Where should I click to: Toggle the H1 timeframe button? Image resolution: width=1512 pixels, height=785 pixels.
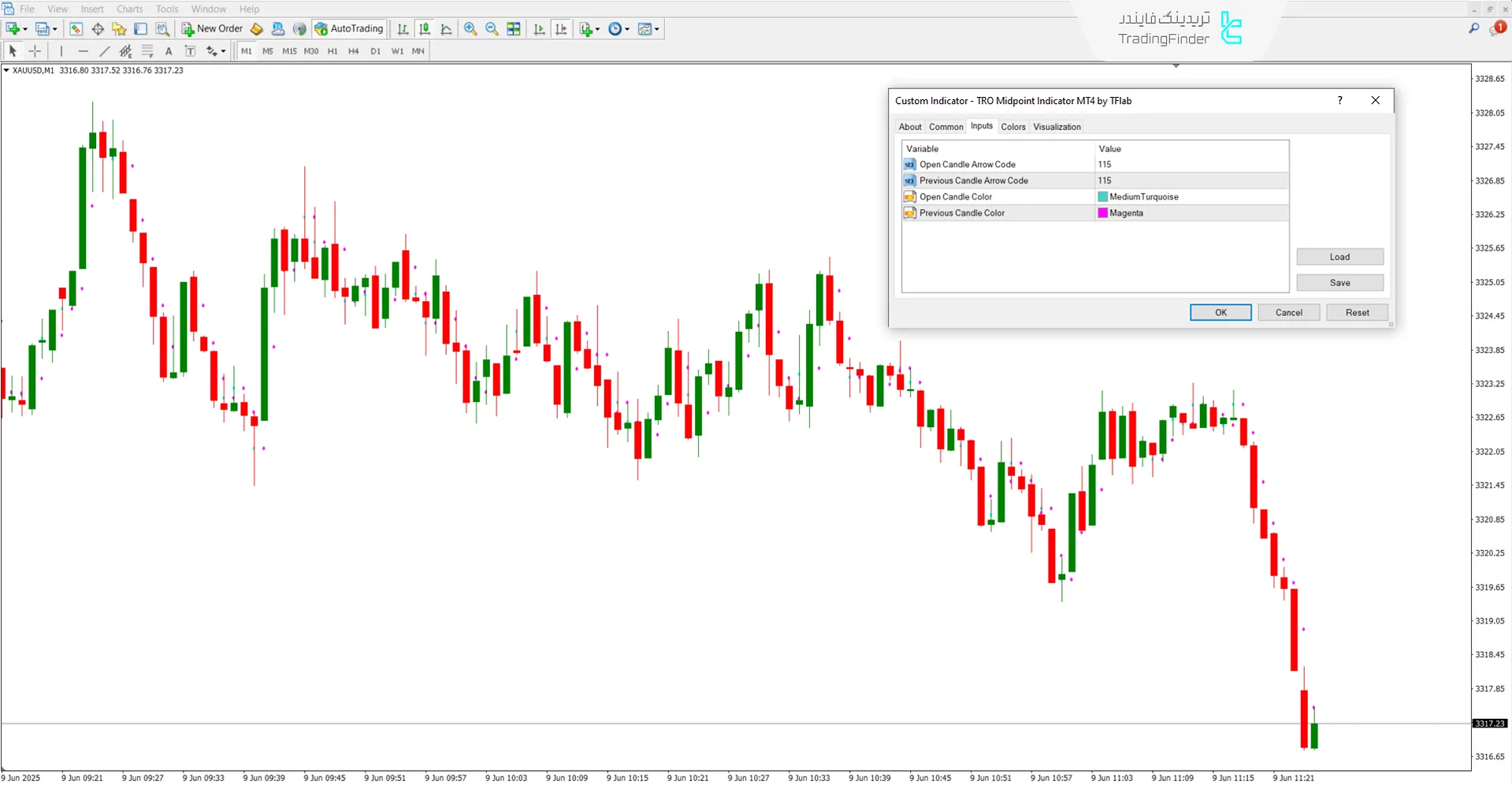[x=332, y=51]
